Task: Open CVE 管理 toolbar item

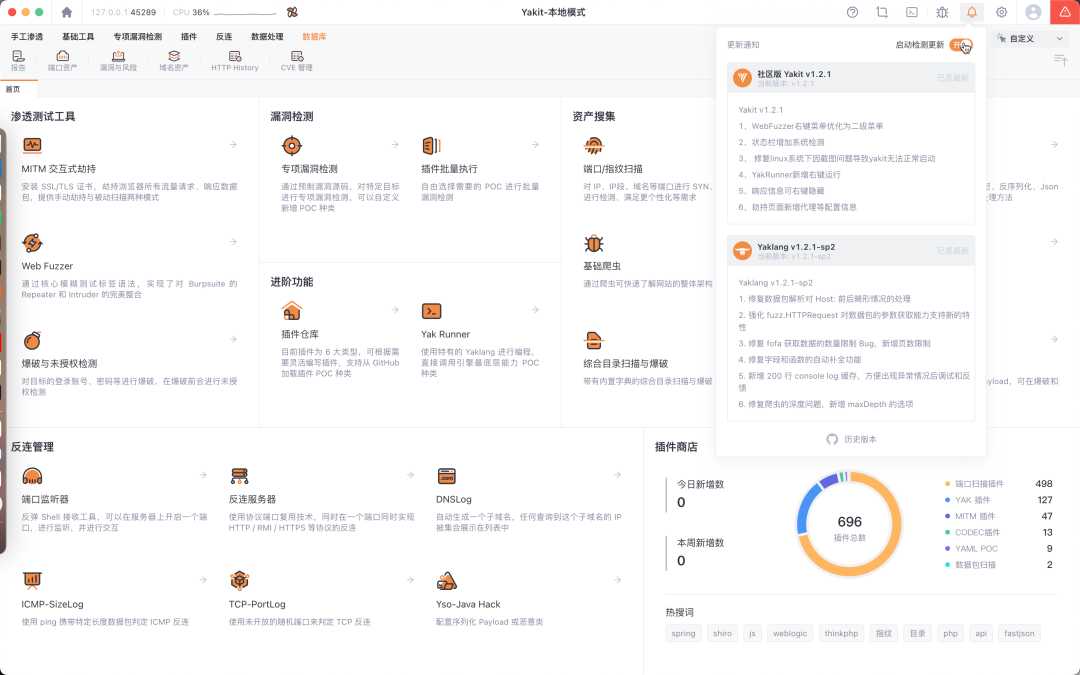Action: point(297,60)
